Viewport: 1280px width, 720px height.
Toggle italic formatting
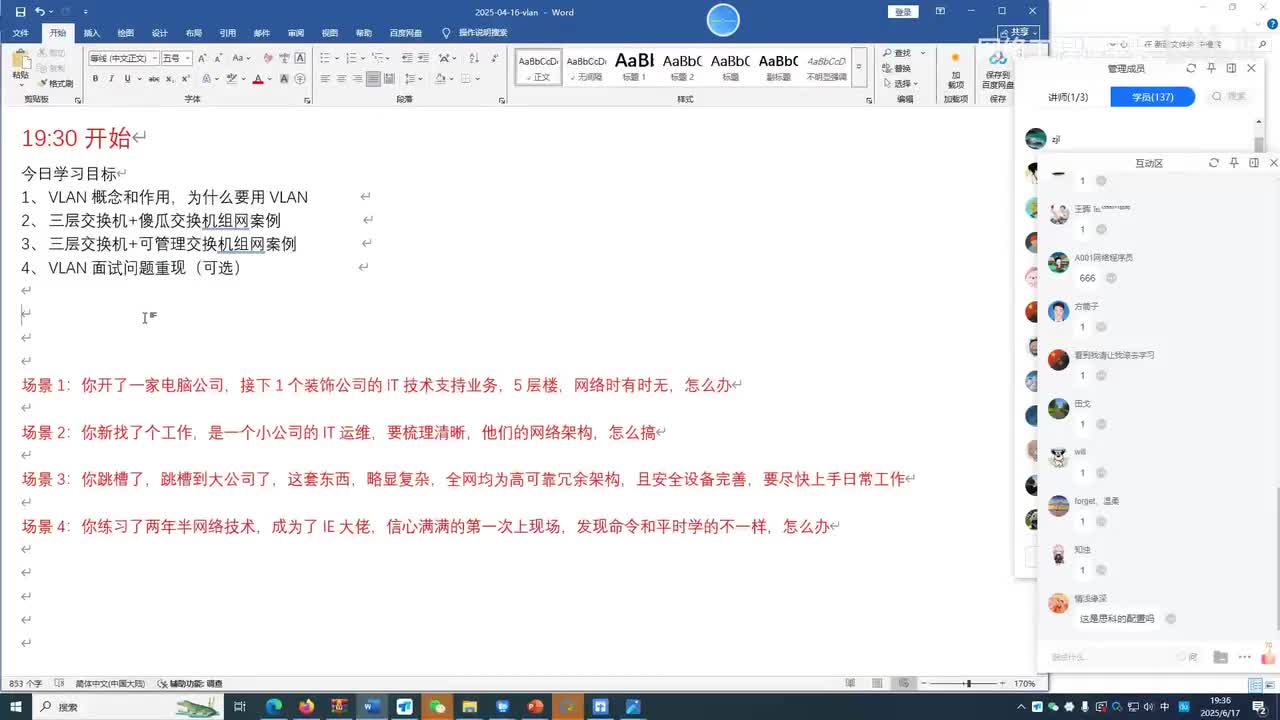pyautogui.click(x=111, y=79)
